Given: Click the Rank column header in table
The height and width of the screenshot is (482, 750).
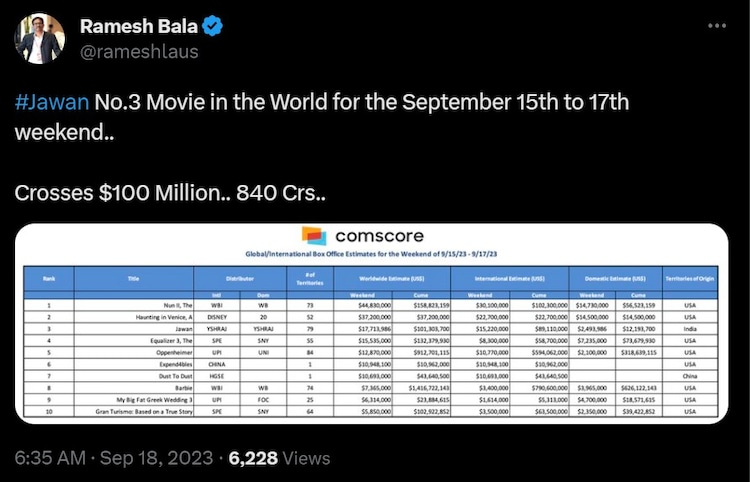Looking at the screenshot, I should (x=48, y=280).
